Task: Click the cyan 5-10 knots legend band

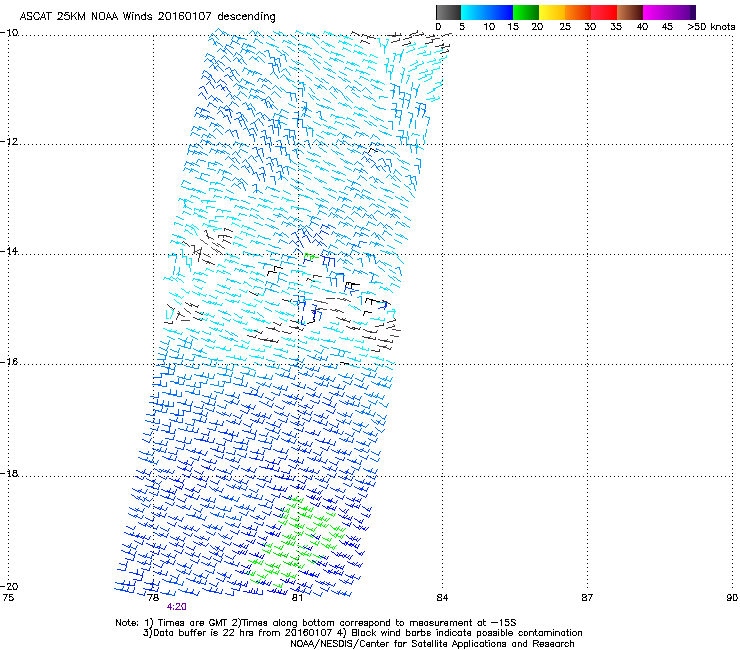Action: point(474,12)
